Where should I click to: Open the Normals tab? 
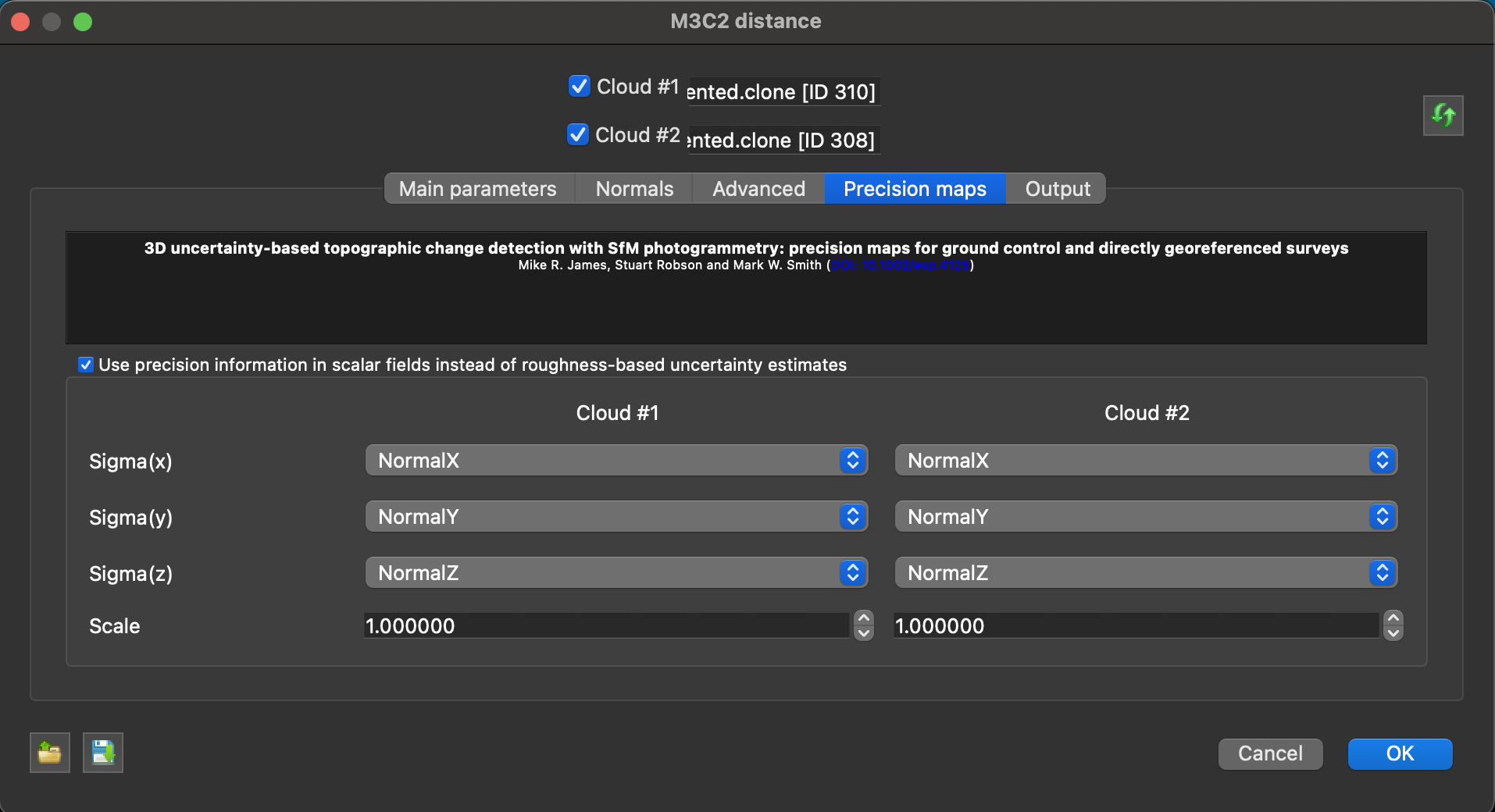click(x=634, y=189)
